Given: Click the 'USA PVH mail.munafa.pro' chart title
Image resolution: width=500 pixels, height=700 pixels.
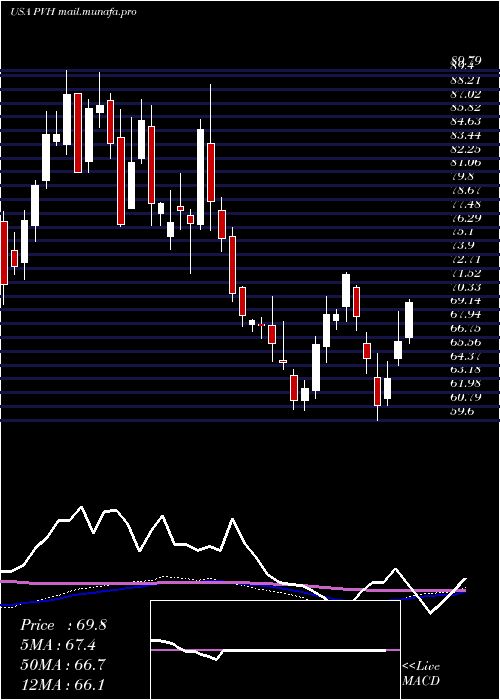Looking at the screenshot, I should tap(73, 12).
